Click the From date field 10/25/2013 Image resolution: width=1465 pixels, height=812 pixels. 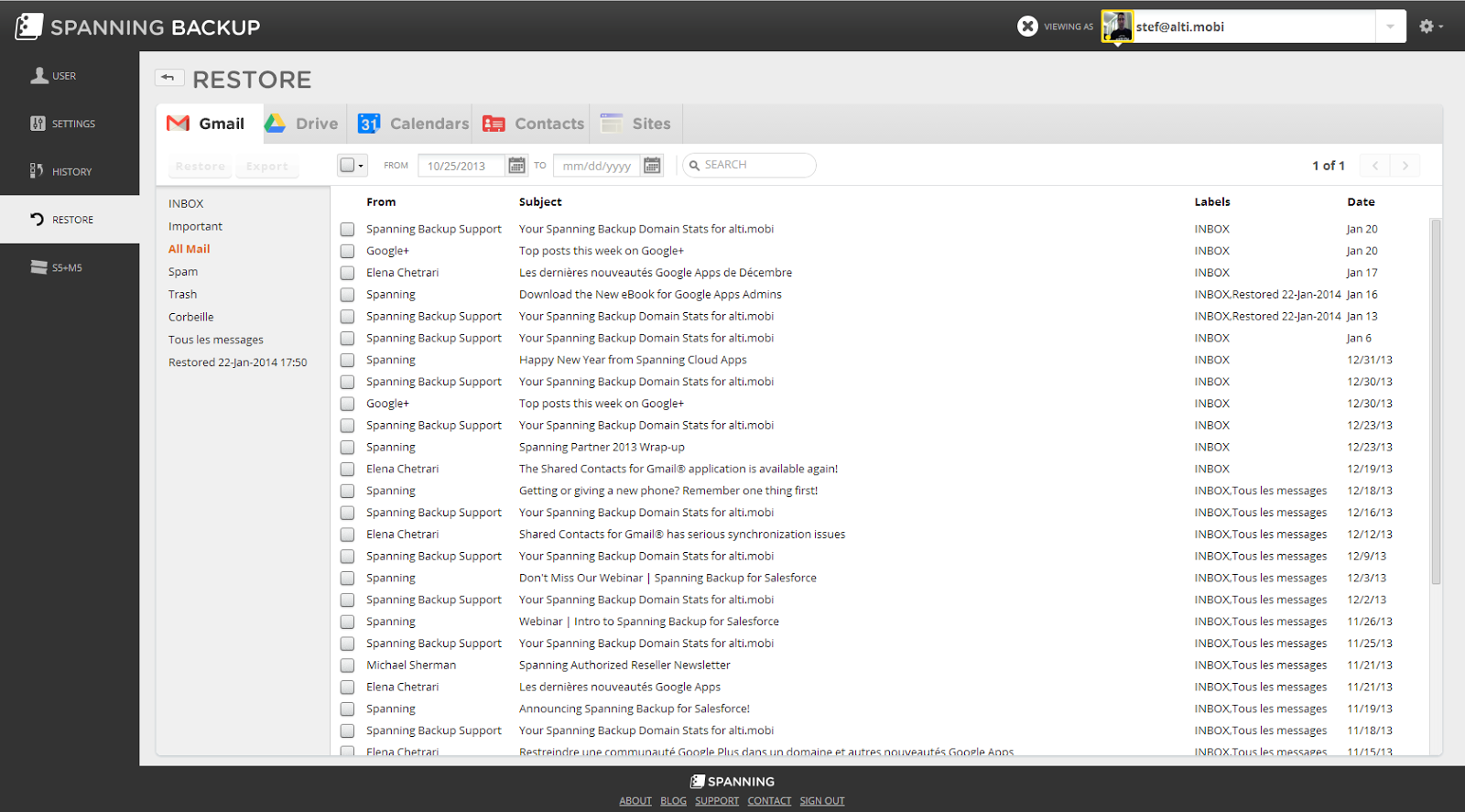click(461, 166)
